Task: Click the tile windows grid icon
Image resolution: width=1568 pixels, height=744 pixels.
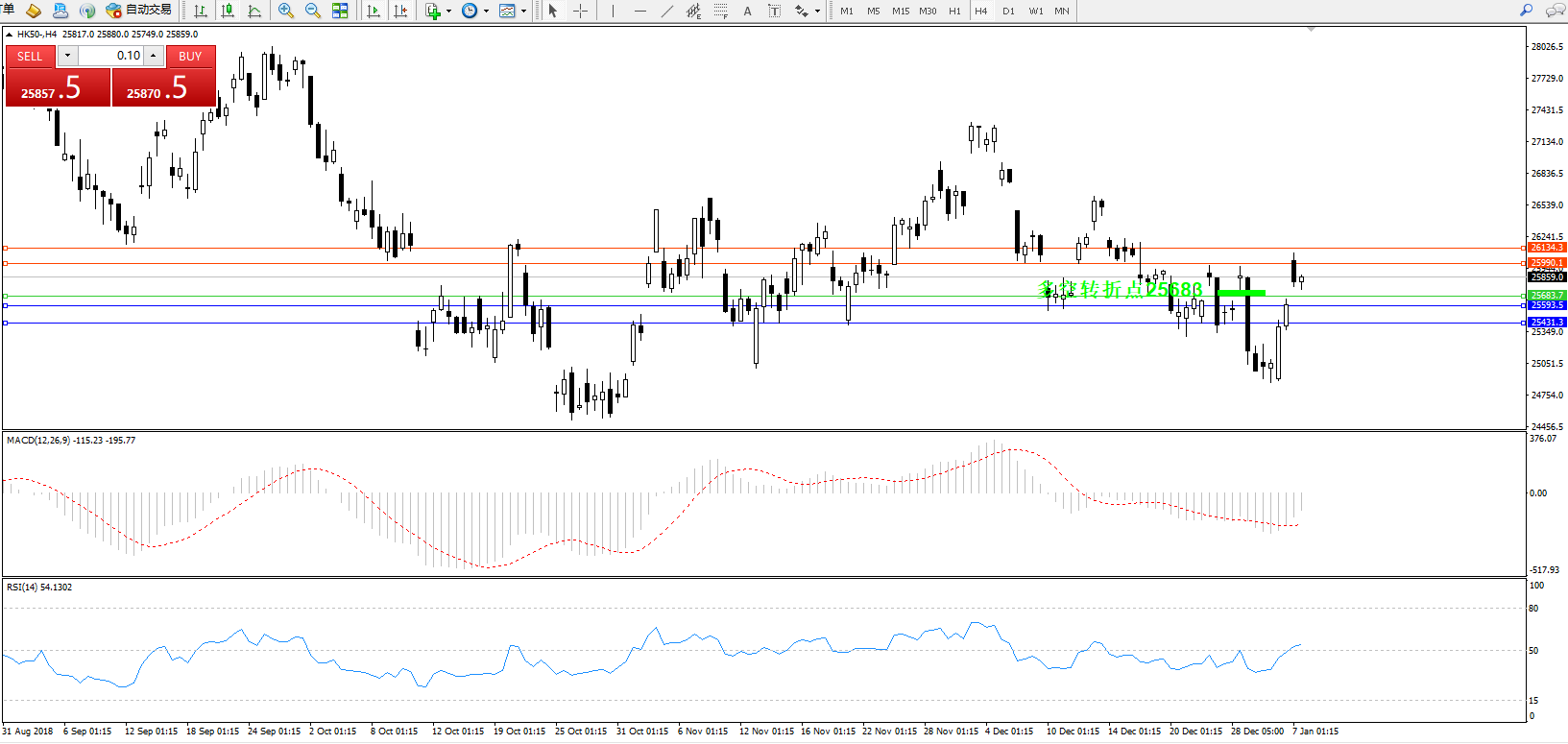Action: 340,11
